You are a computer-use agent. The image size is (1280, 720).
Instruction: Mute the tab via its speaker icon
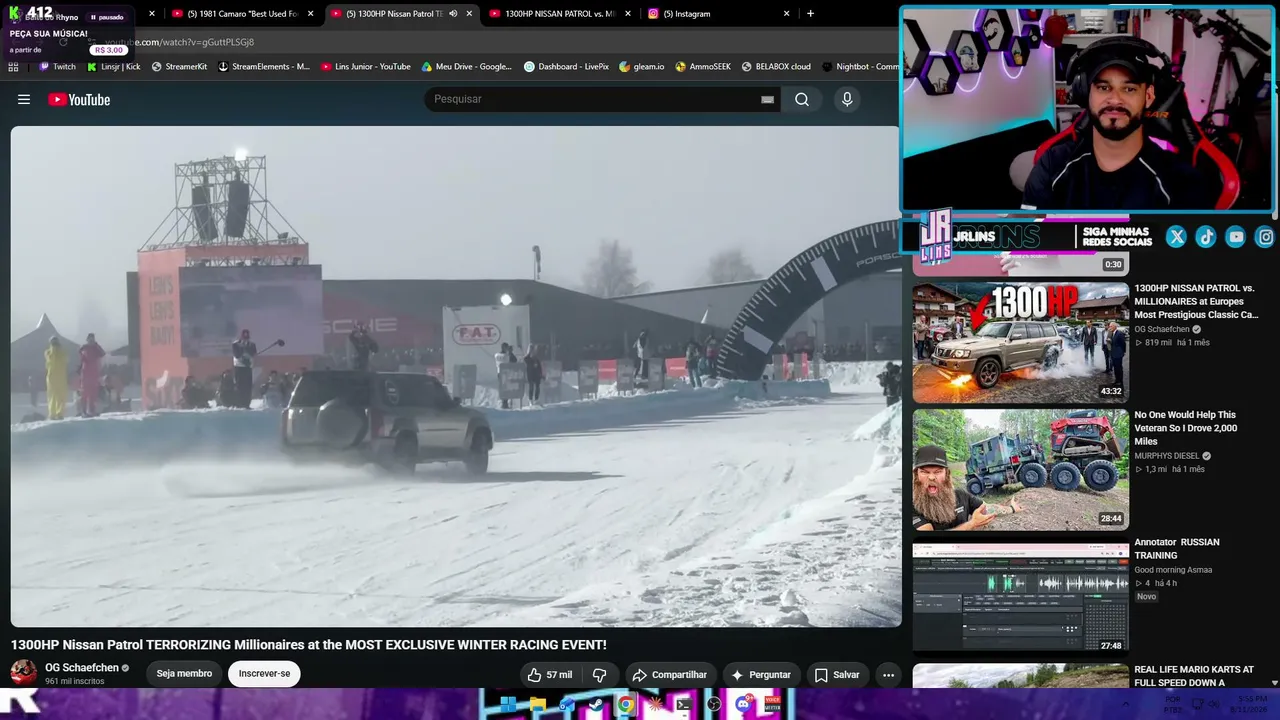point(453,14)
